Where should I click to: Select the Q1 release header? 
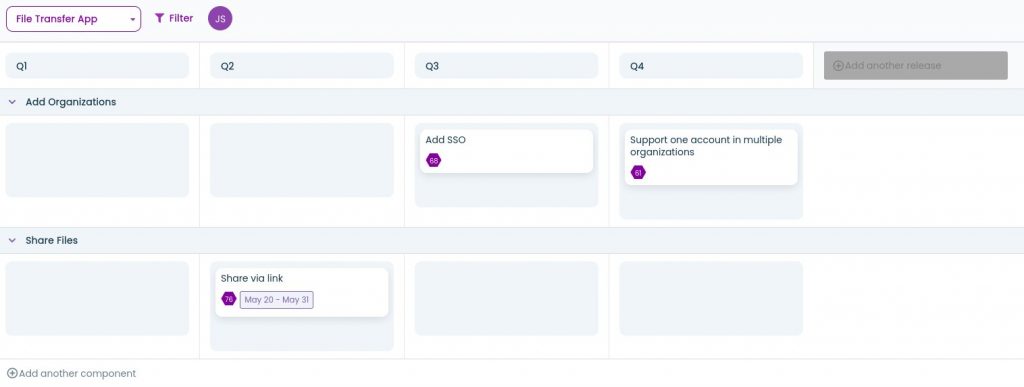[x=97, y=66]
